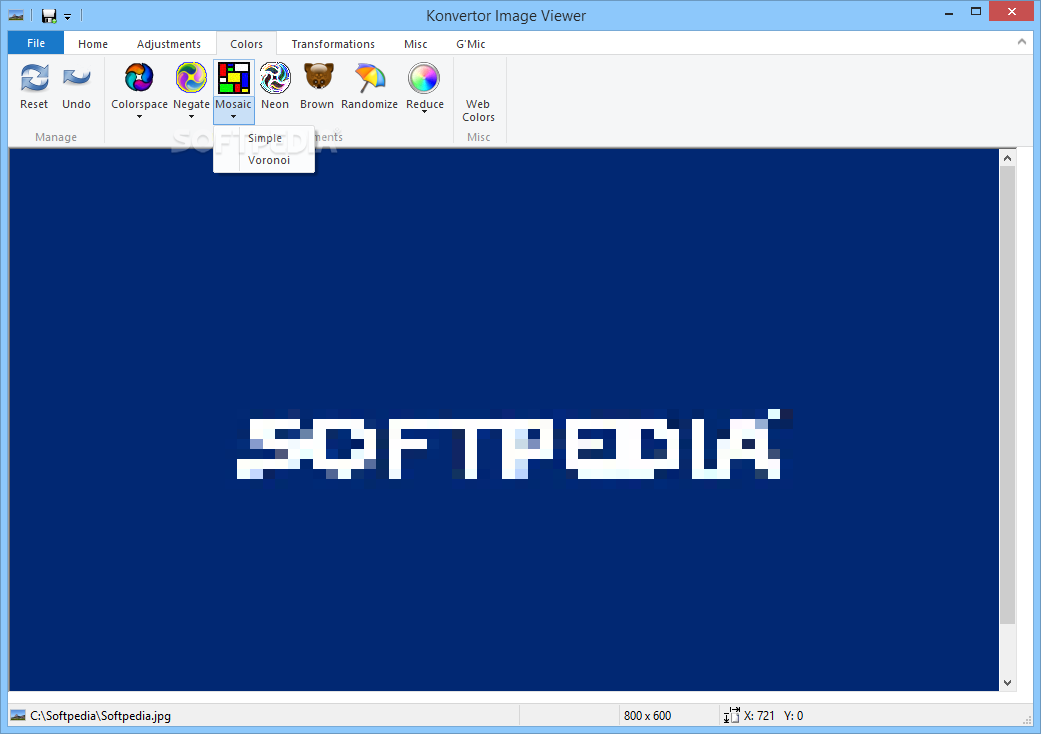Expand the Negate dropdown arrow
This screenshot has width=1041, height=734.
[x=191, y=117]
